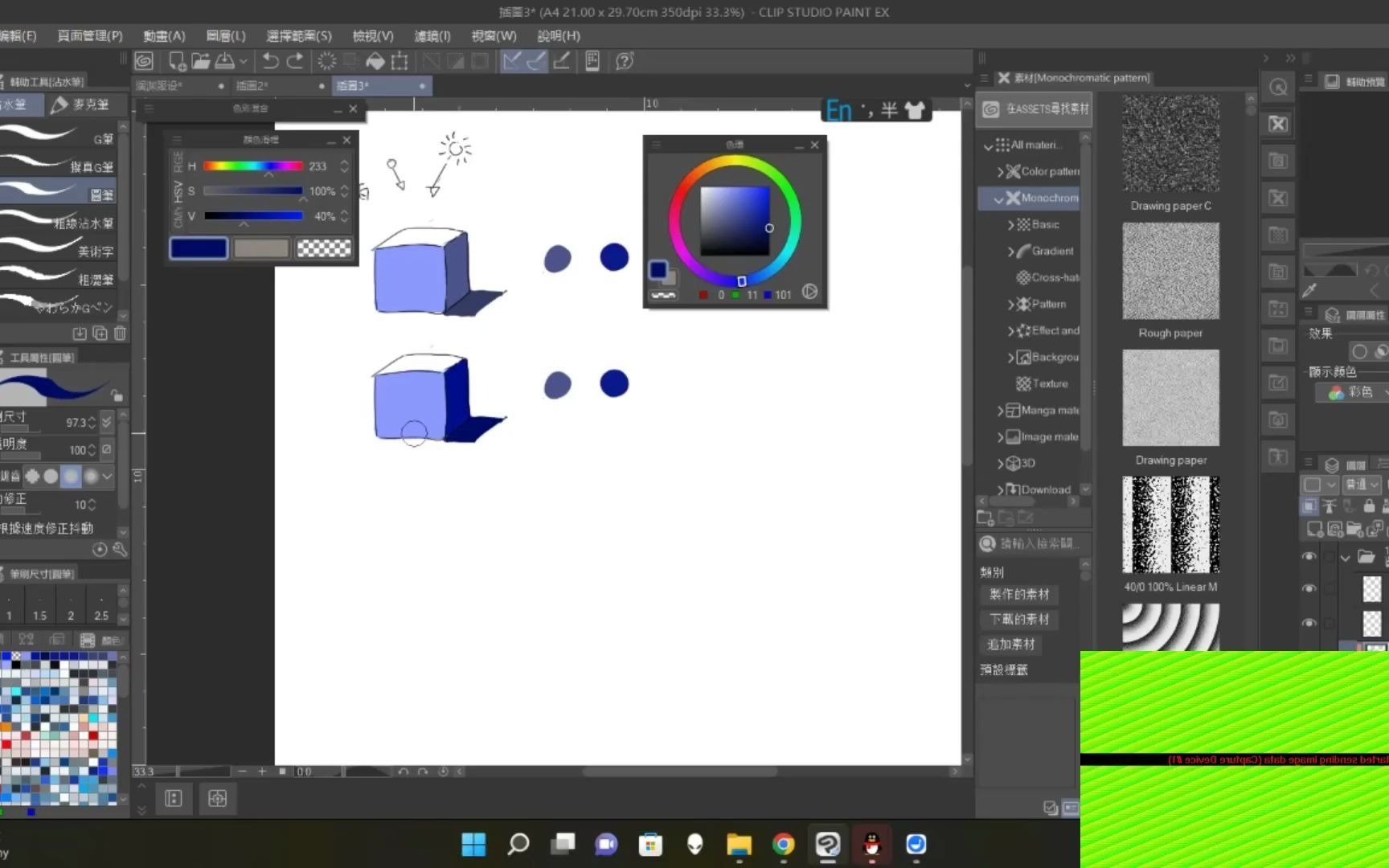Image resolution: width=1389 pixels, height=868 pixels.
Task: Open Clip Studio support help icon
Action: (625, 61)
